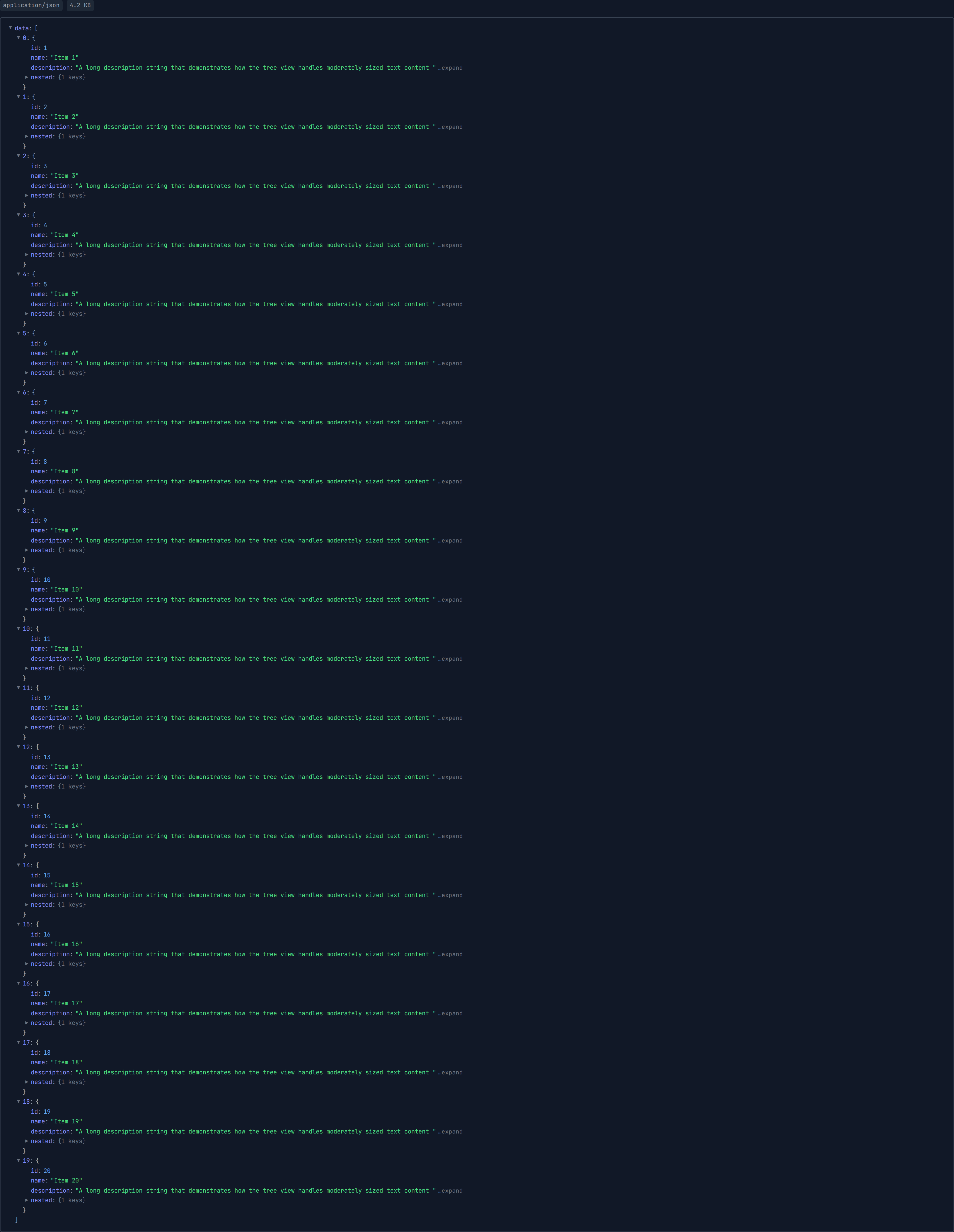Collapse array item 0
The width and height of the screenshot is (954, 1232).
tap(19, 38)
